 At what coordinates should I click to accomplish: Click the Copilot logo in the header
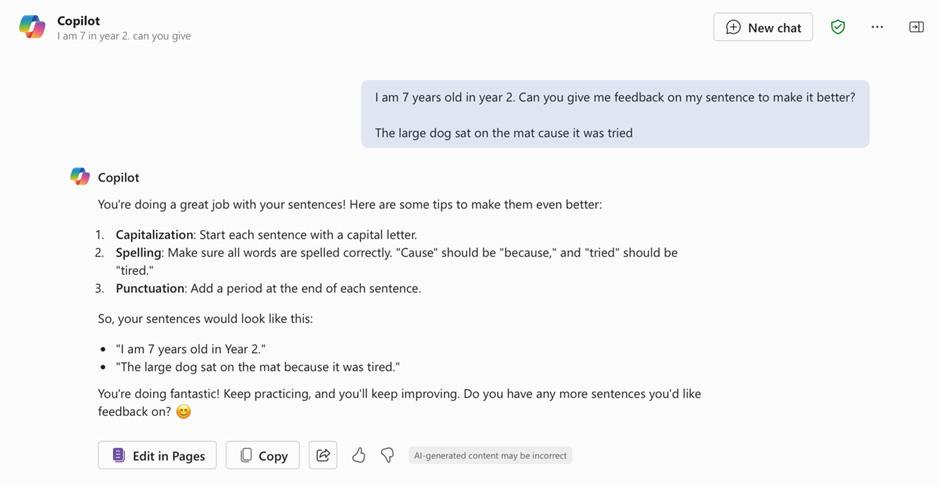[x=32, y=27]
